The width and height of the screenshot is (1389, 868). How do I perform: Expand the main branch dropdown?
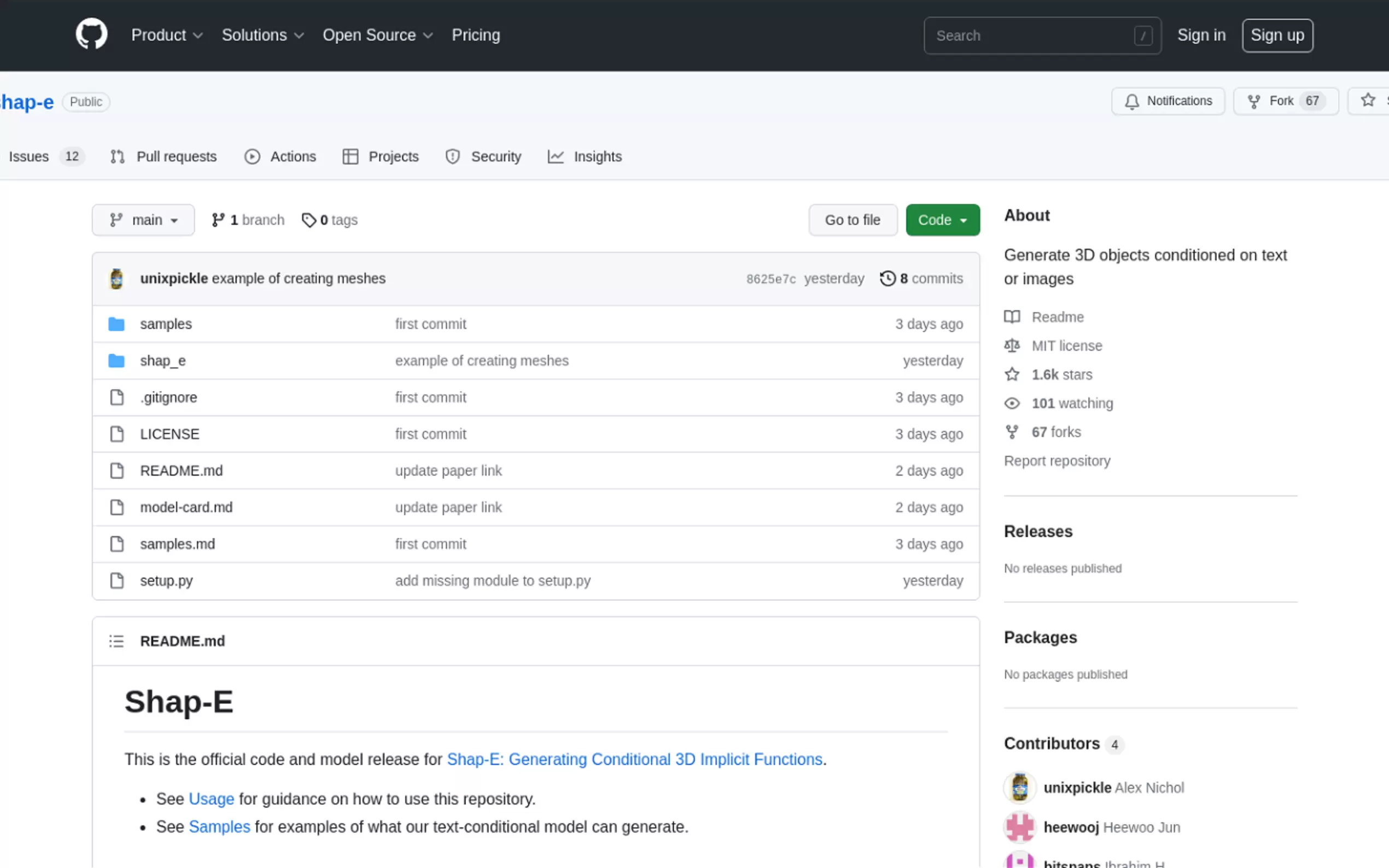(144, 220)
